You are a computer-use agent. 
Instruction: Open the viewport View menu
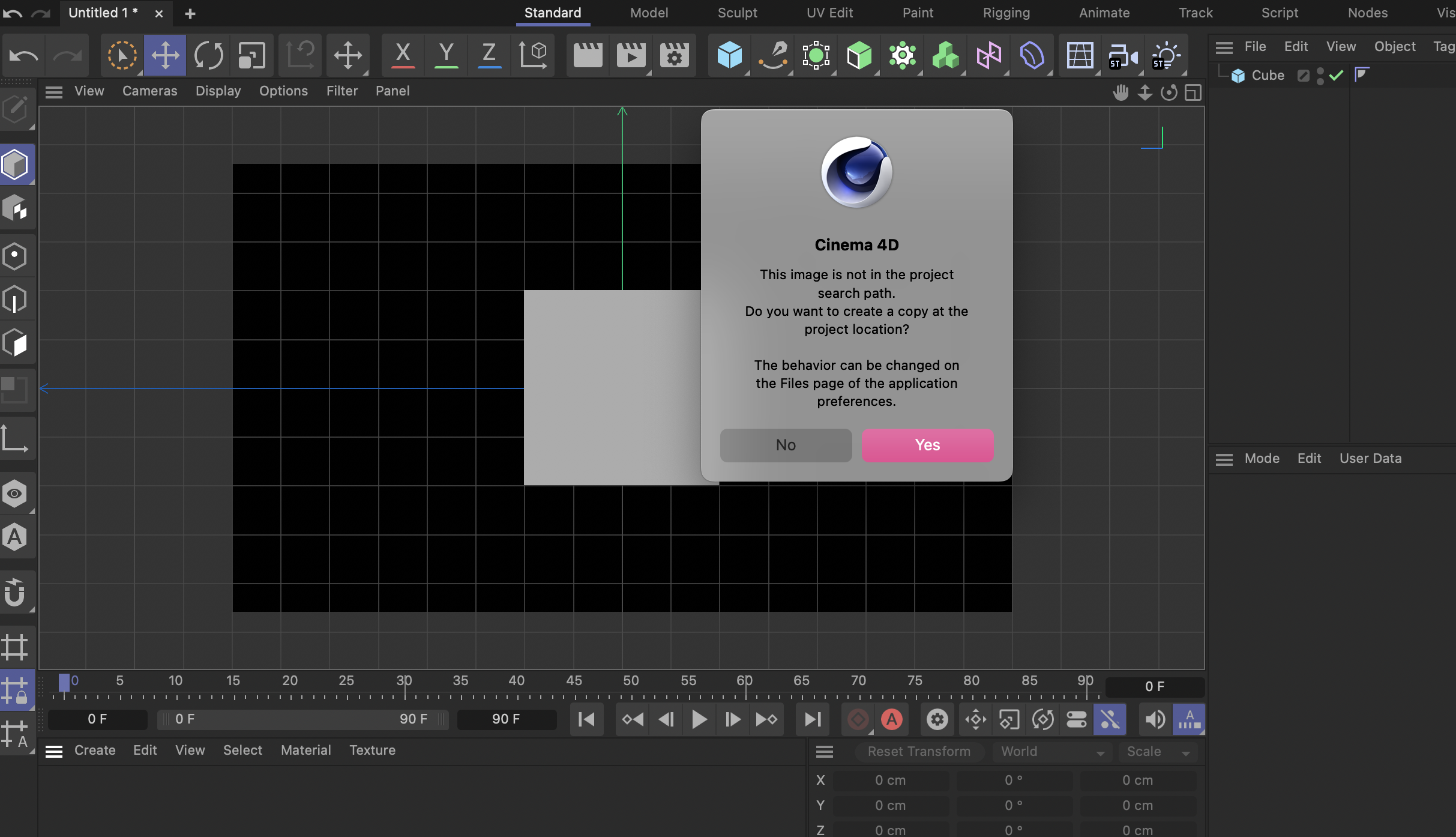click(89, 91)
